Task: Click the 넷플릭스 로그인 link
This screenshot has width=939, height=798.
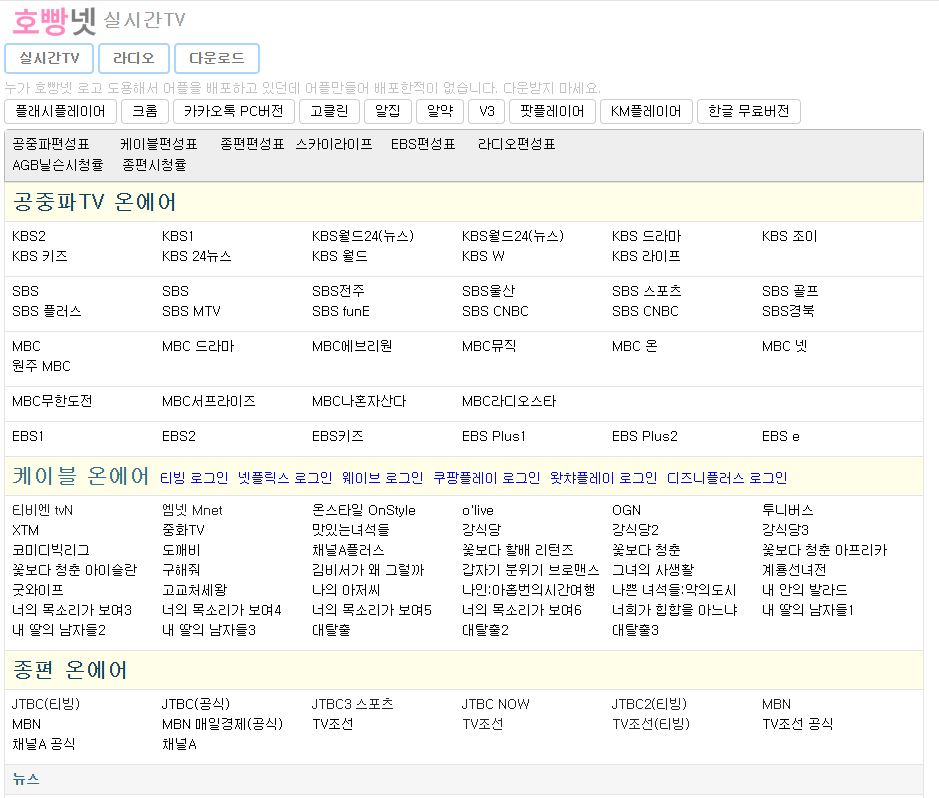Action: click(x=284, y=478)
